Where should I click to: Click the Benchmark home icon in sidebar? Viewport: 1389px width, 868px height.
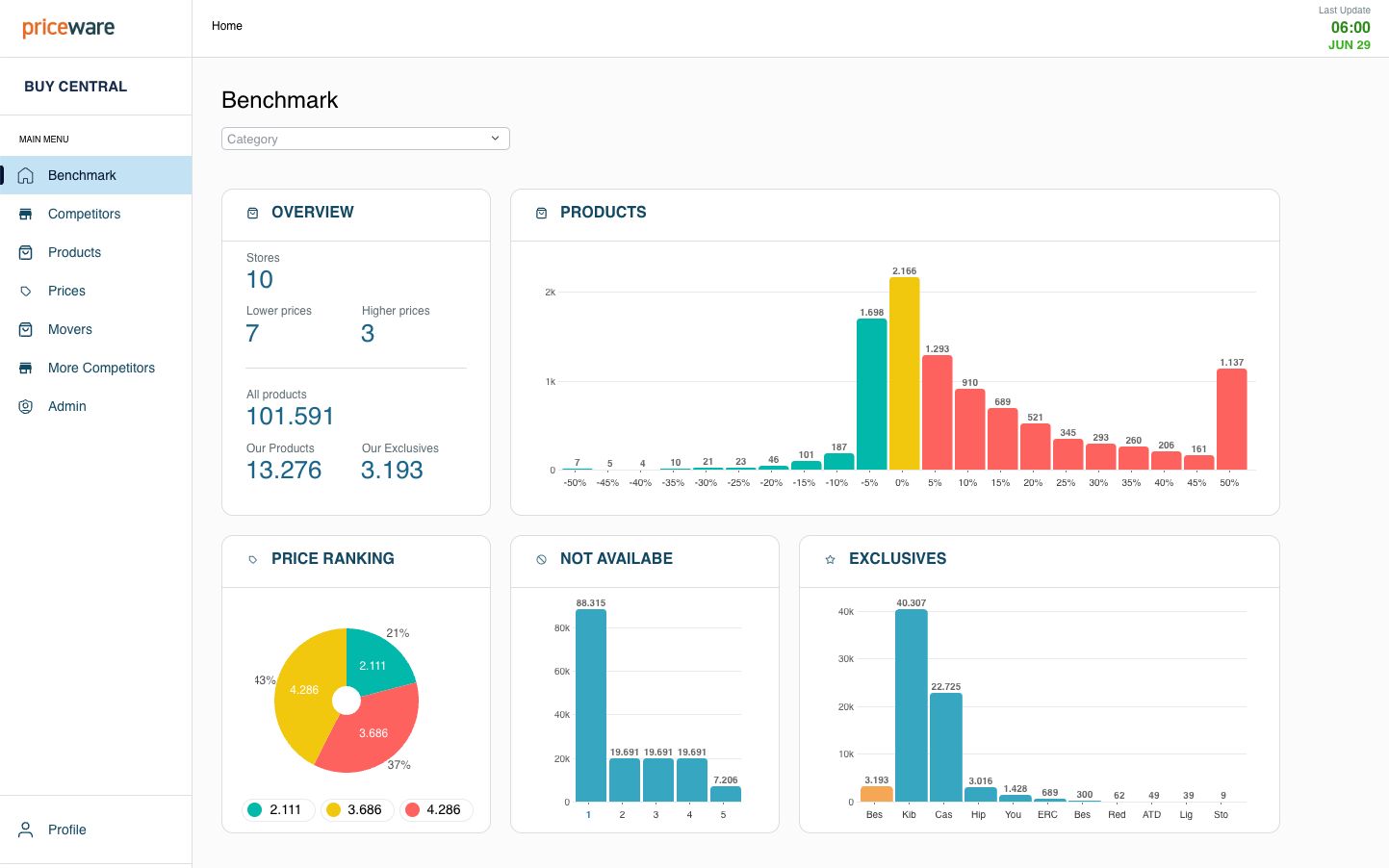26,175
